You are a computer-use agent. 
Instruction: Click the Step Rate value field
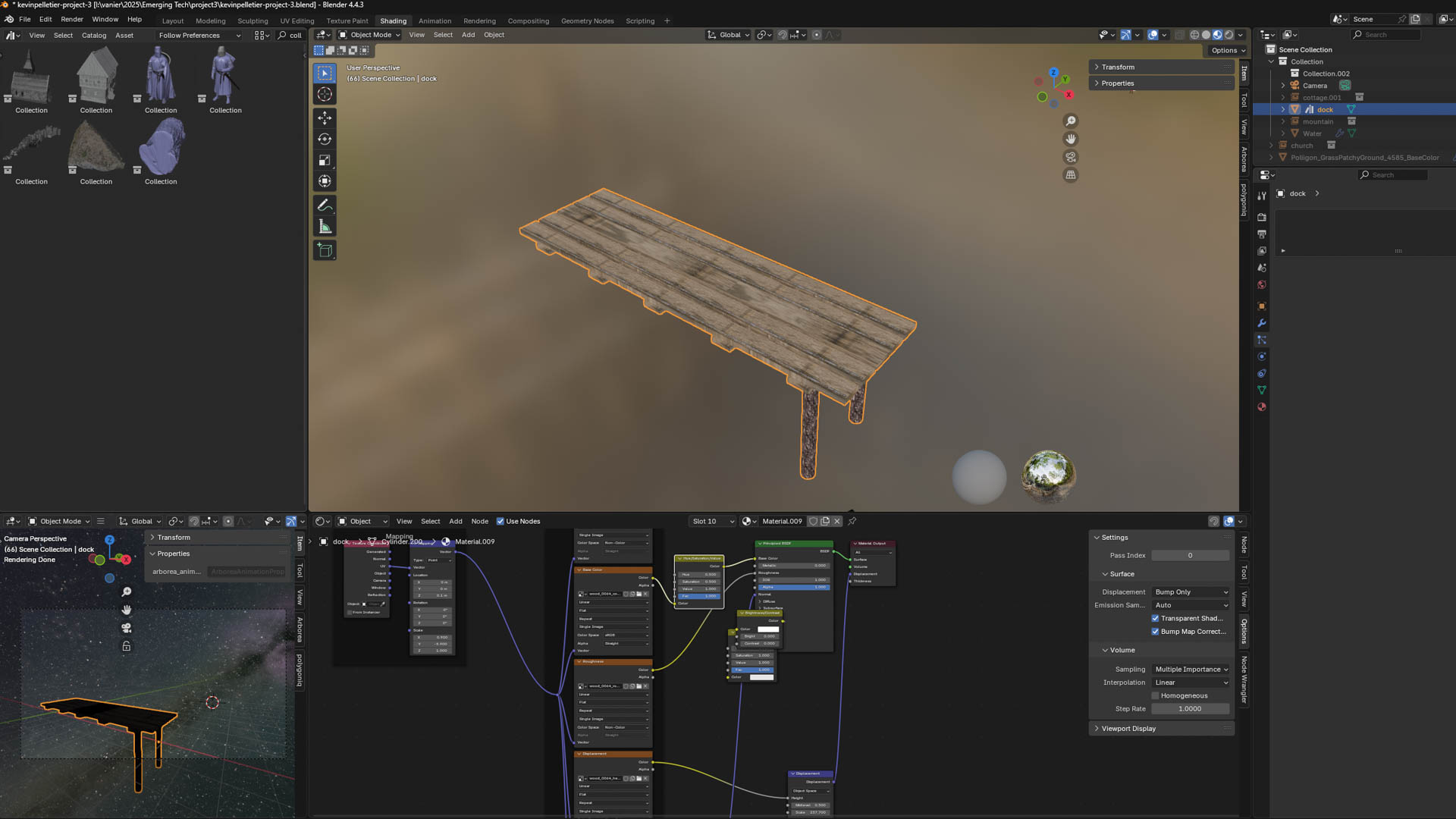pos(1190,709)
